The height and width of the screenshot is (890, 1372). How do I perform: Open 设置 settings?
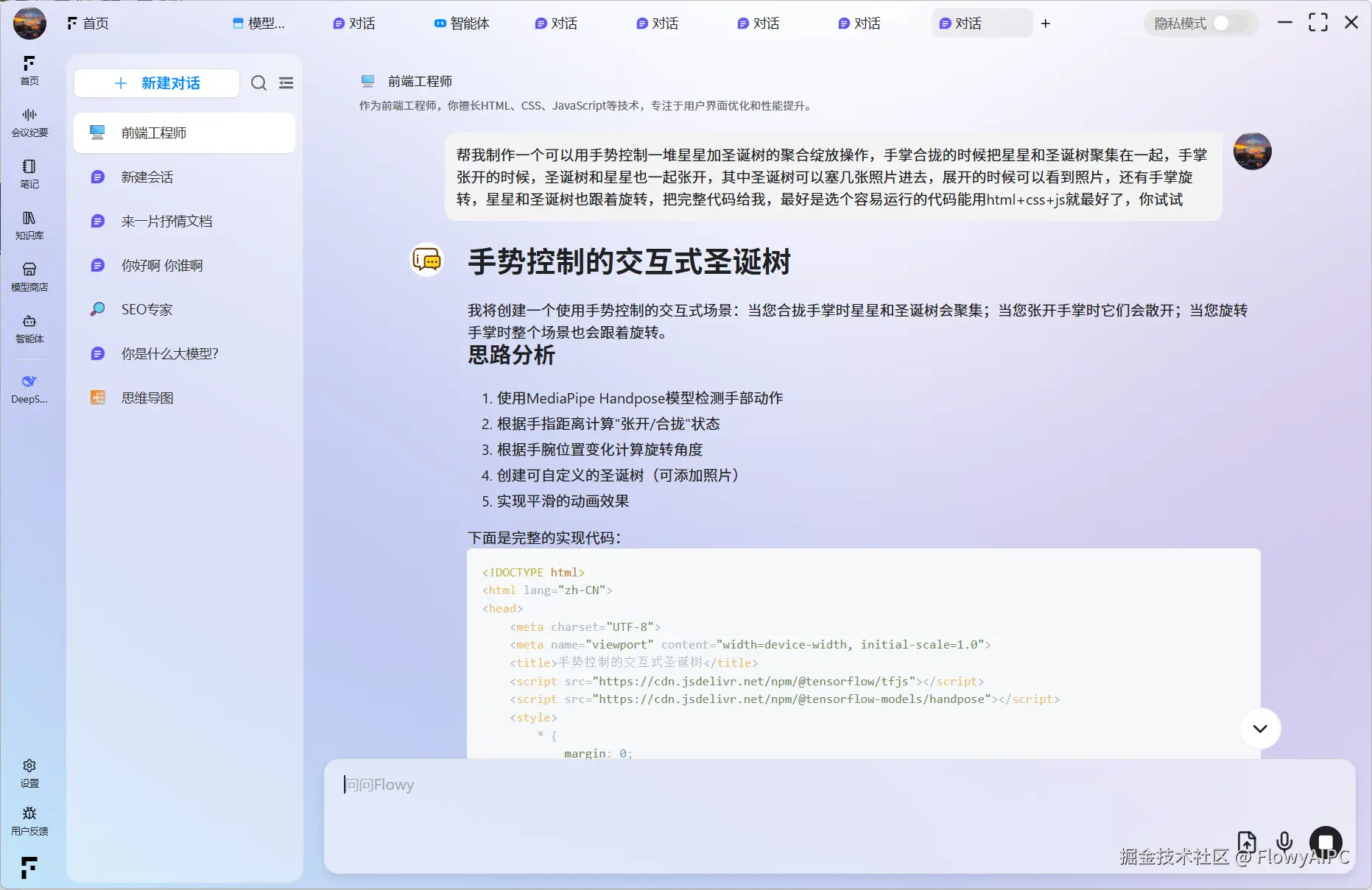29,773
